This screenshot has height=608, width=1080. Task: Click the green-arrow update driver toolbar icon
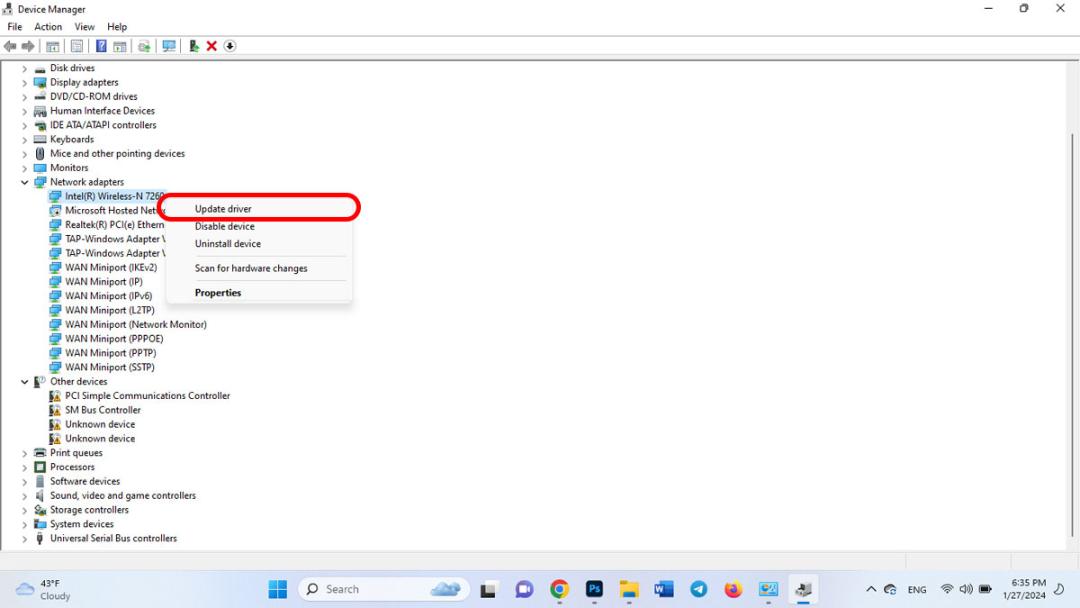pos(194,46)
